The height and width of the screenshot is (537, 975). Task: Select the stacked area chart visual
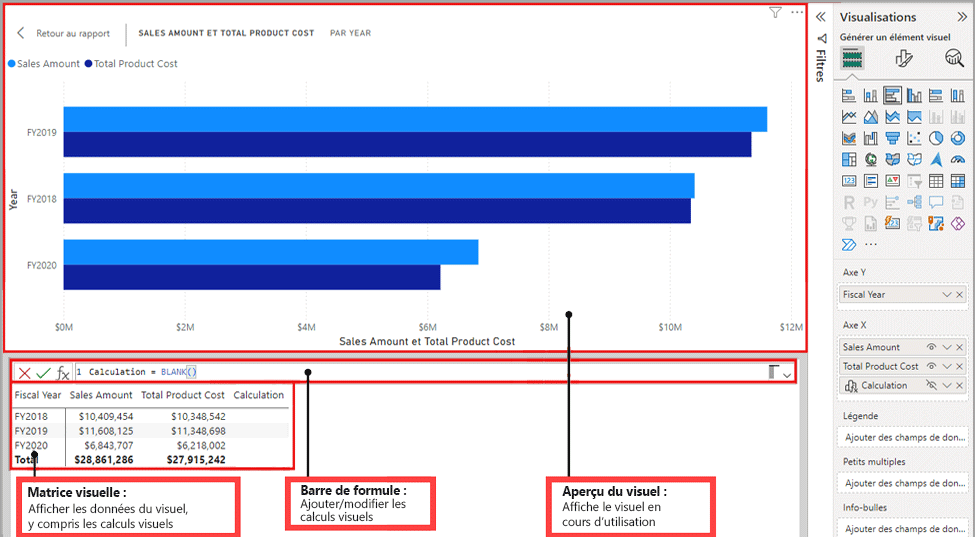(892, 117)
